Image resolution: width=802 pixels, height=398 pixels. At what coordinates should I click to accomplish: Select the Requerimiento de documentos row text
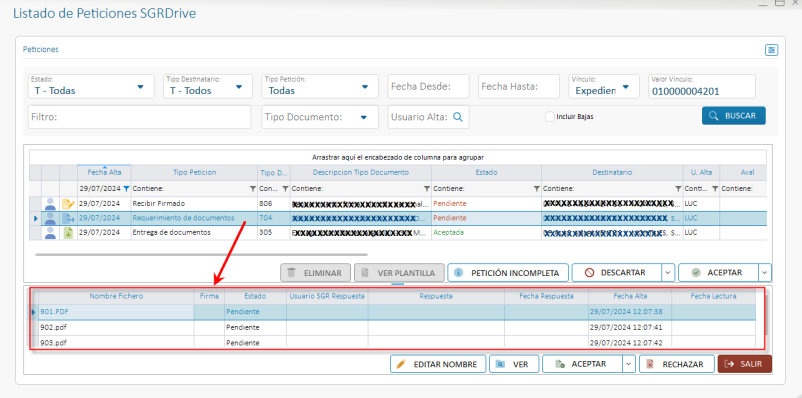[184, 218]
